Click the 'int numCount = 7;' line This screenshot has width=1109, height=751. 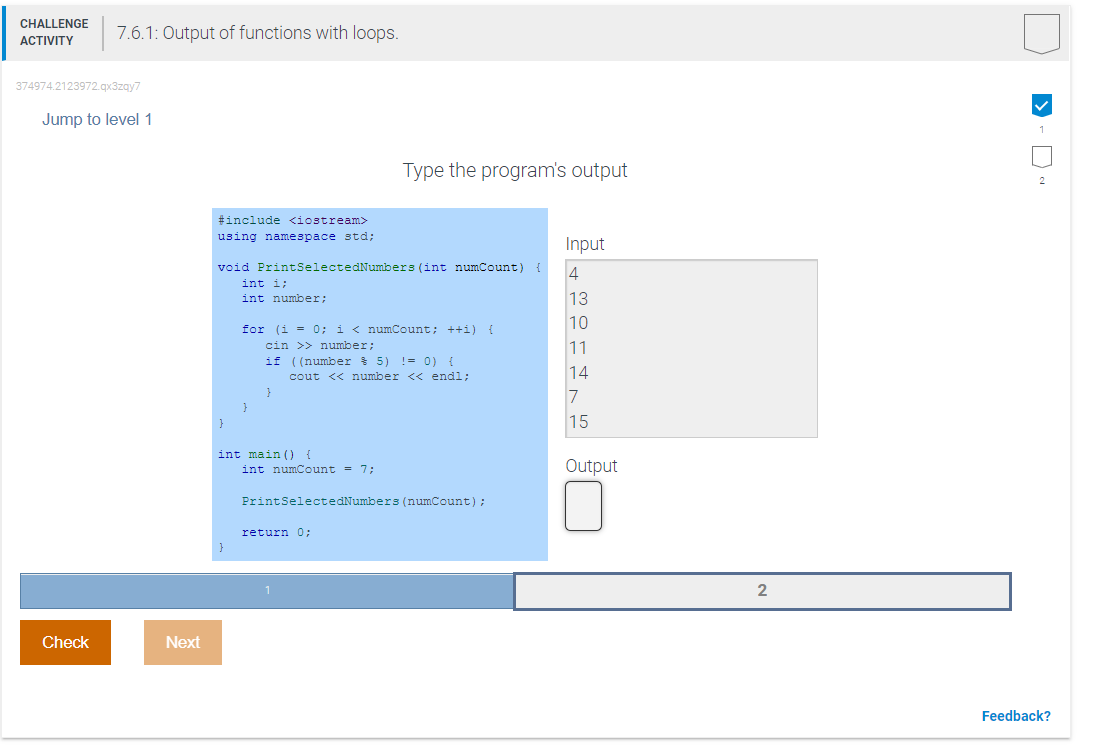308,470
